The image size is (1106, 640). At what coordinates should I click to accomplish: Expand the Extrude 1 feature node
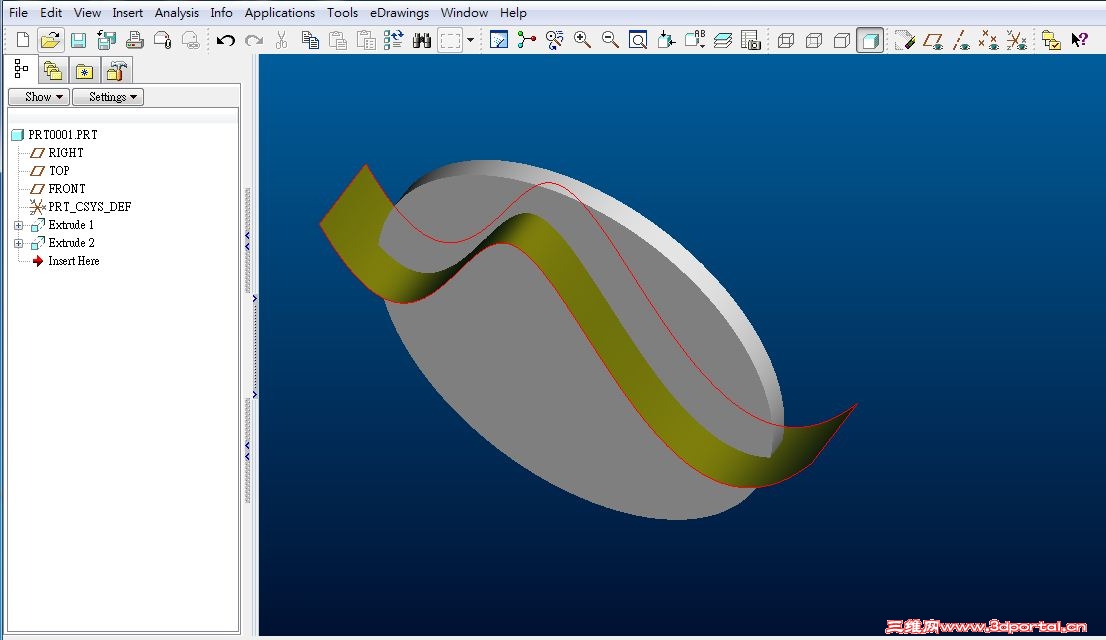pyautogui.click(x=18, y=225)
